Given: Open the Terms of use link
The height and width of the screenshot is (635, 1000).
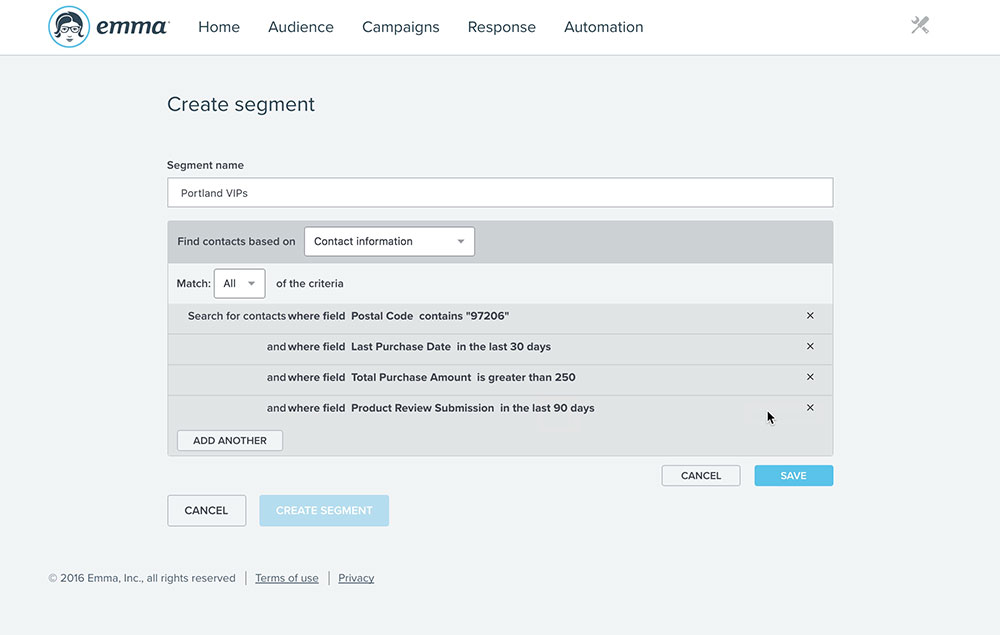Looking at the screenshot, I should pos(287,578).
